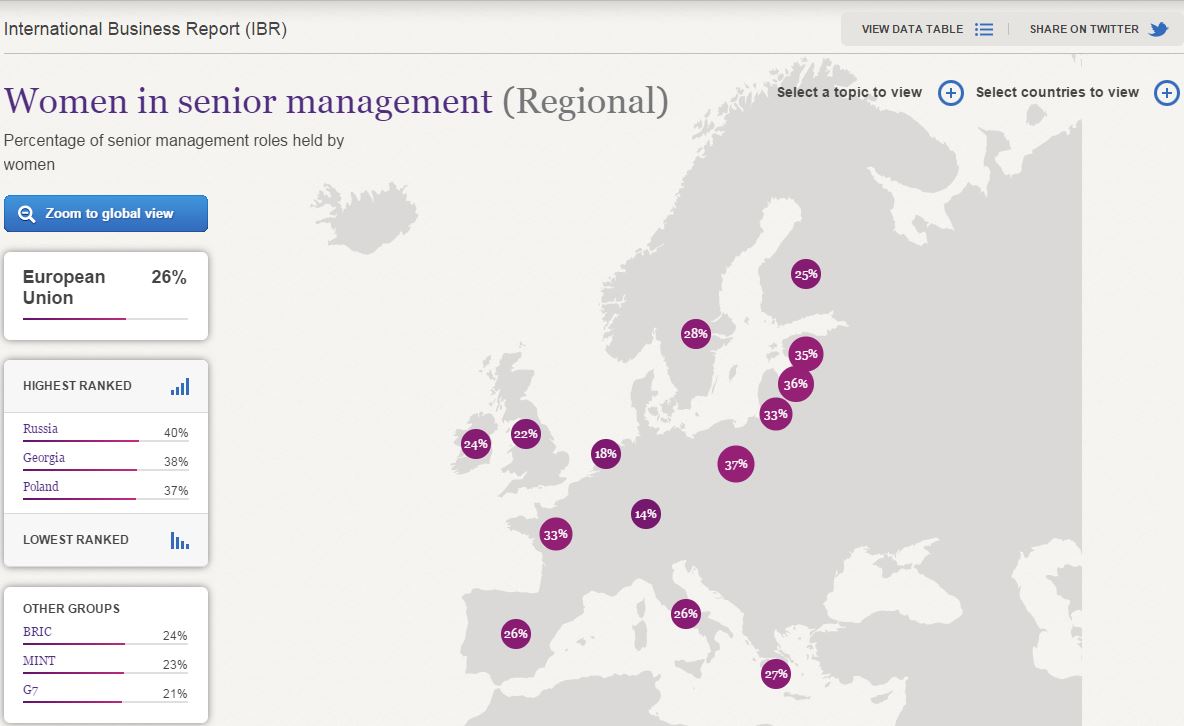Screen dimensions: 1184x726
Task: Select the 14% bubble on the map
Action: [645, 514]
